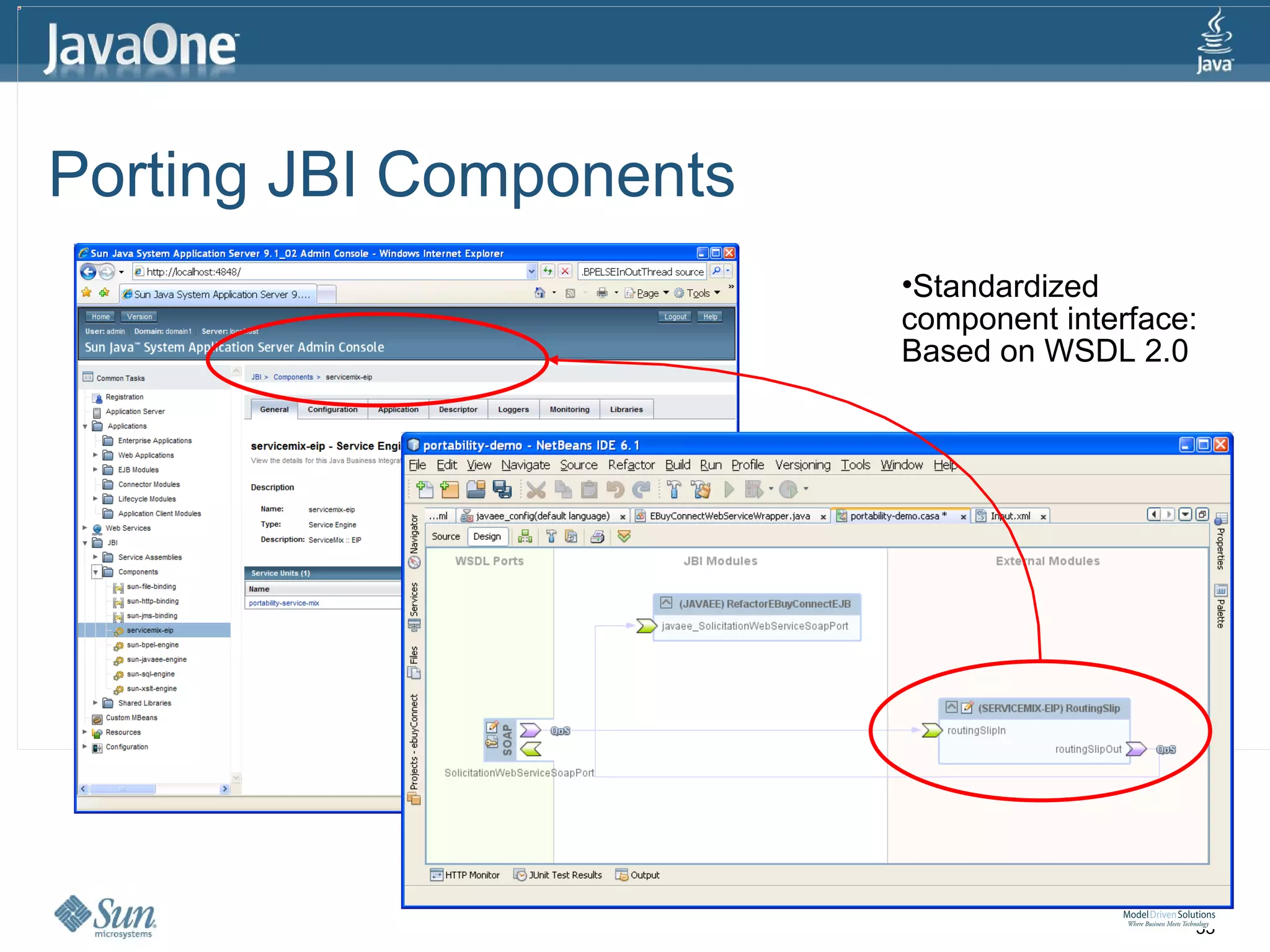Collapse the Applications tree node
The height and width of the screenshot is (952, 1270).
click(x=85, y=426)
